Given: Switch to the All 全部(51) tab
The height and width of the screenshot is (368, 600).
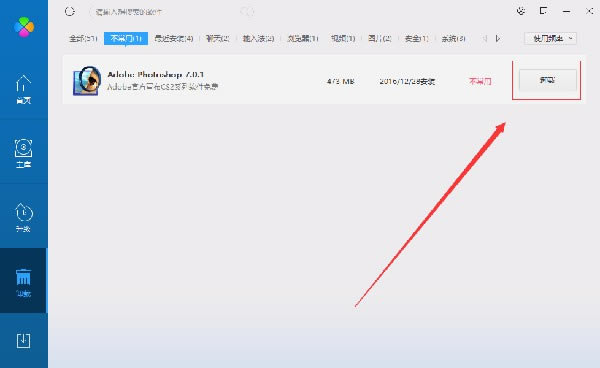Looking at the screenshot, I should coord(83,39).
